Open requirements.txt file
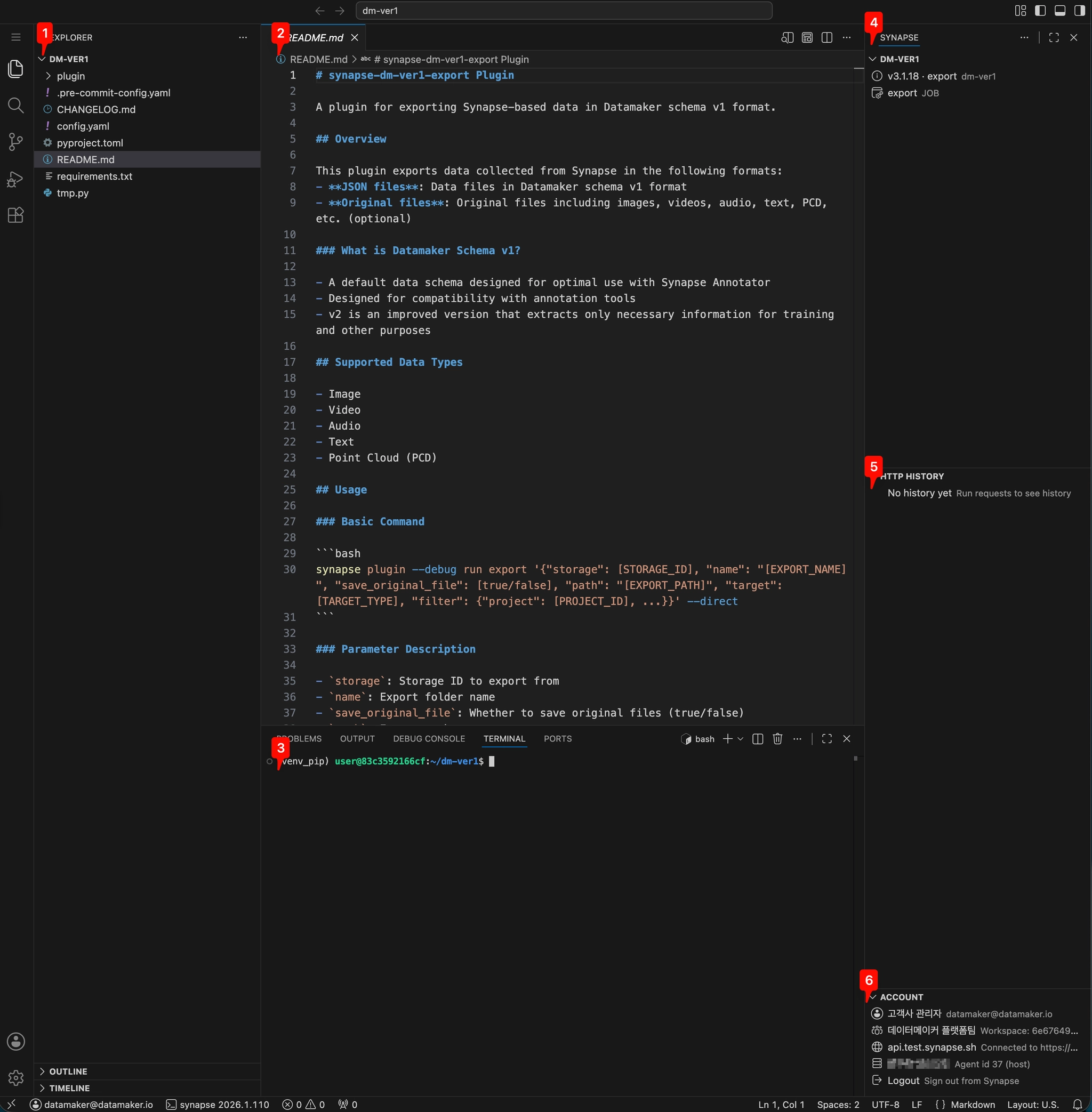Screen dimensions: 1092x1112 click(x=147, y=176)
